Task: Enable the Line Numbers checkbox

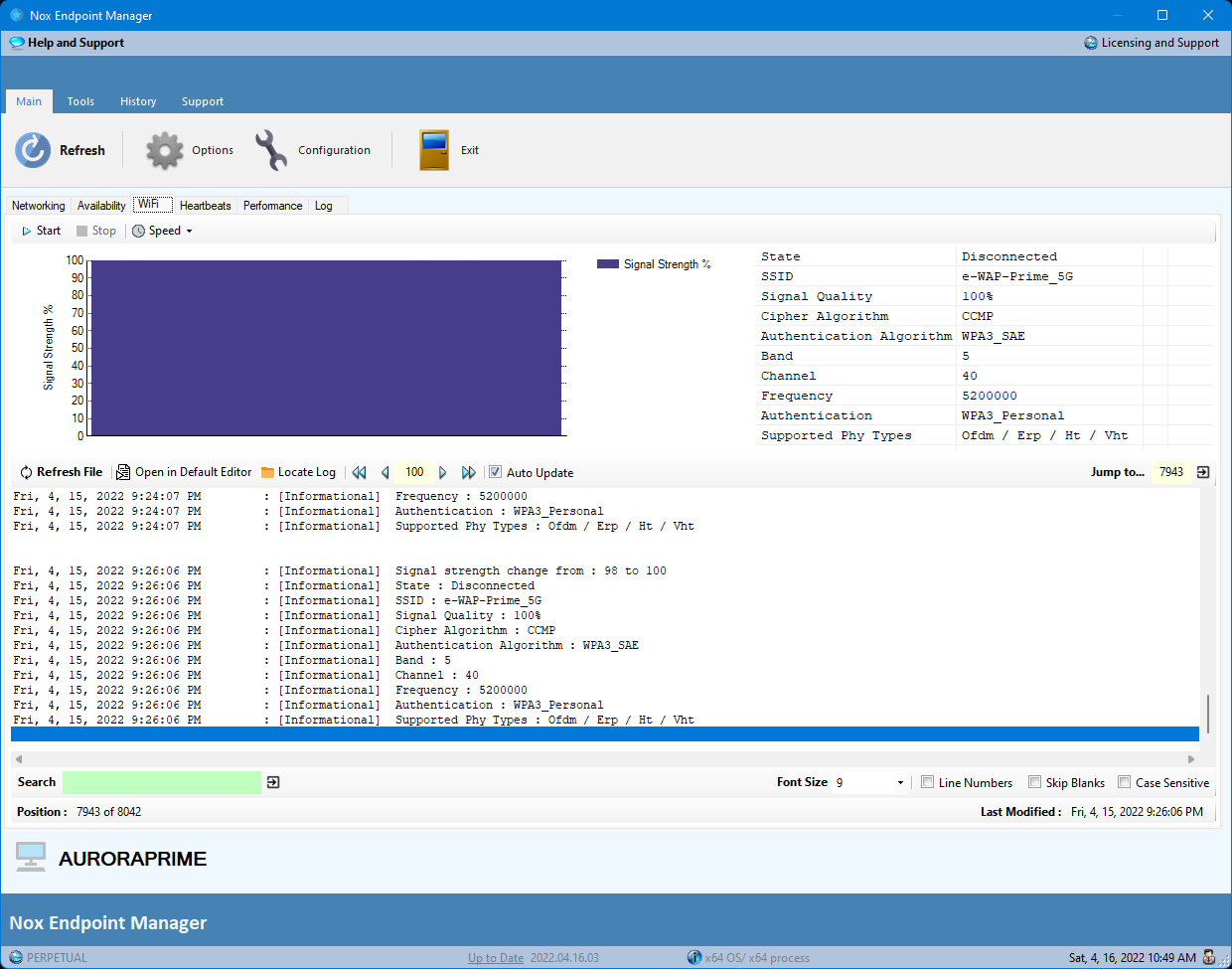Action: [x=927, y=782]
